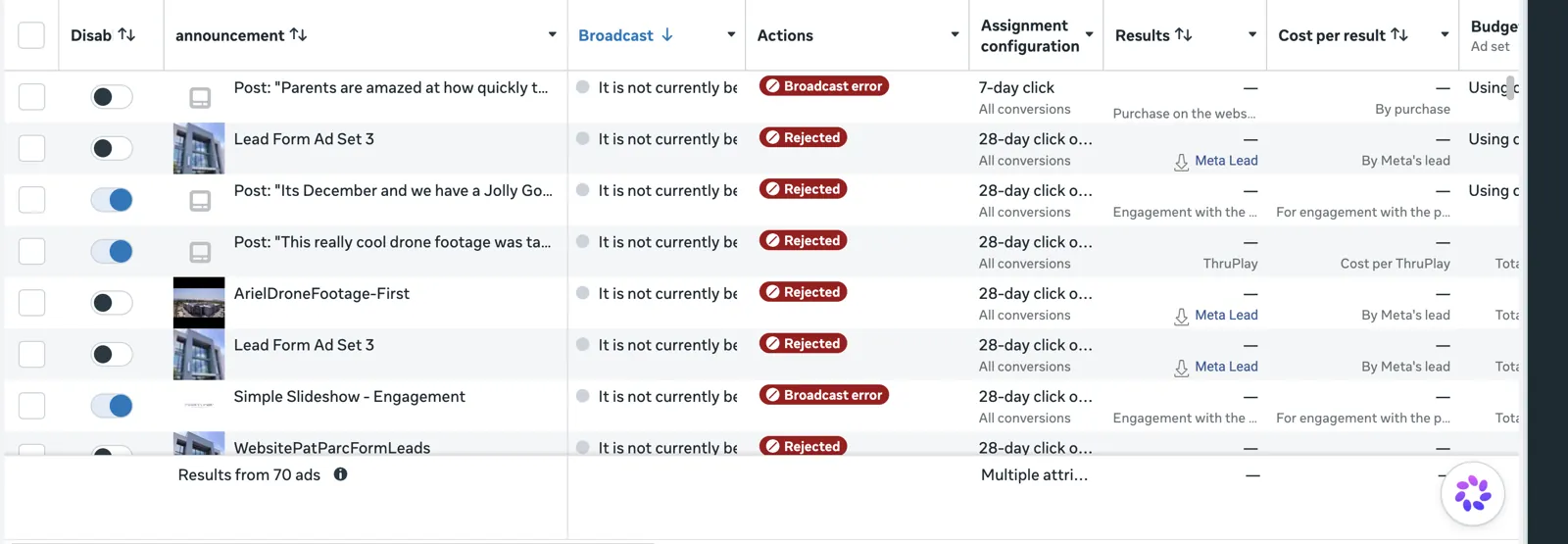The image size is (1568, 544).
Task: Open Assignment configuration column dropdown
Action: click(x=1089, y=35)
